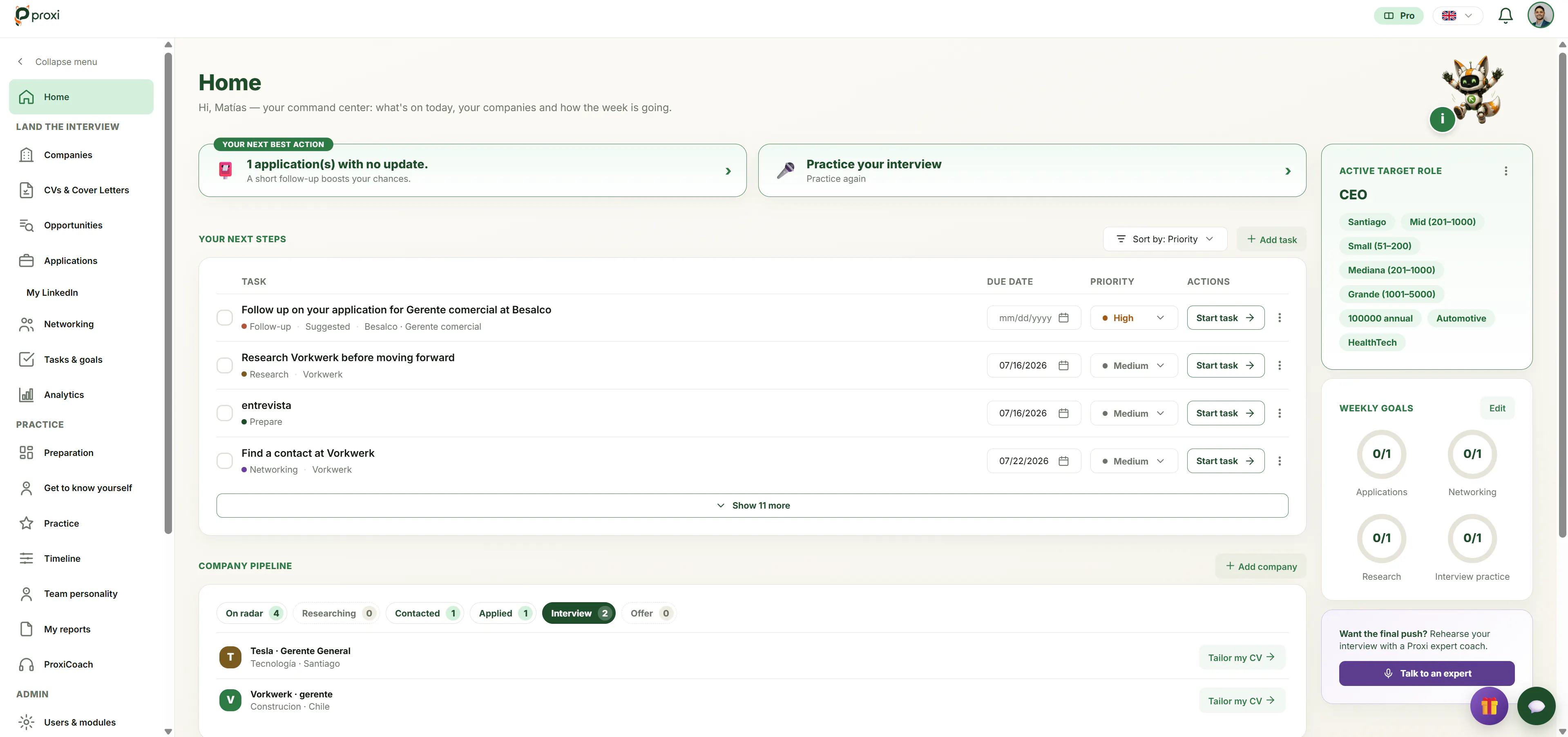
Task: Select the Offer pipeline tab
Action: 650,614
